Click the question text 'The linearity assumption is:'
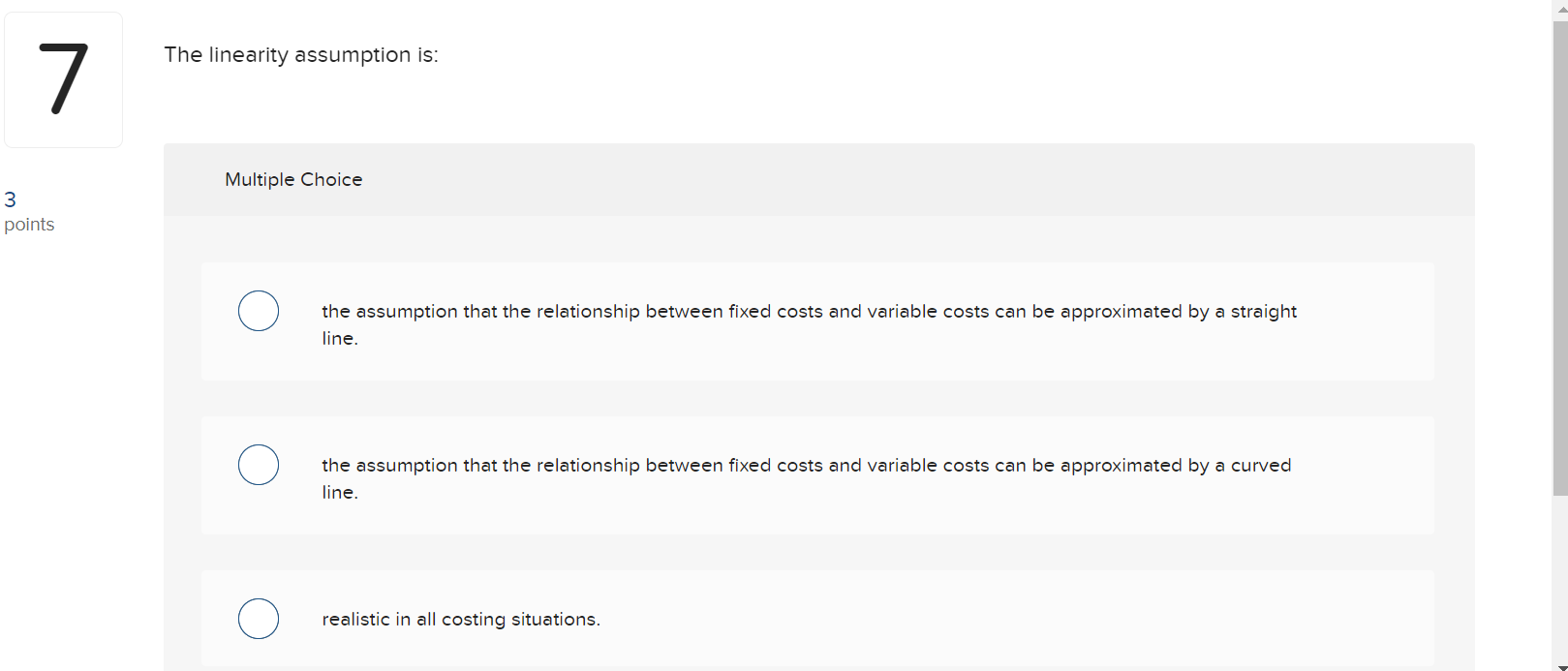The width and height of the screenshot is (1568, 671). click(301, 55)
